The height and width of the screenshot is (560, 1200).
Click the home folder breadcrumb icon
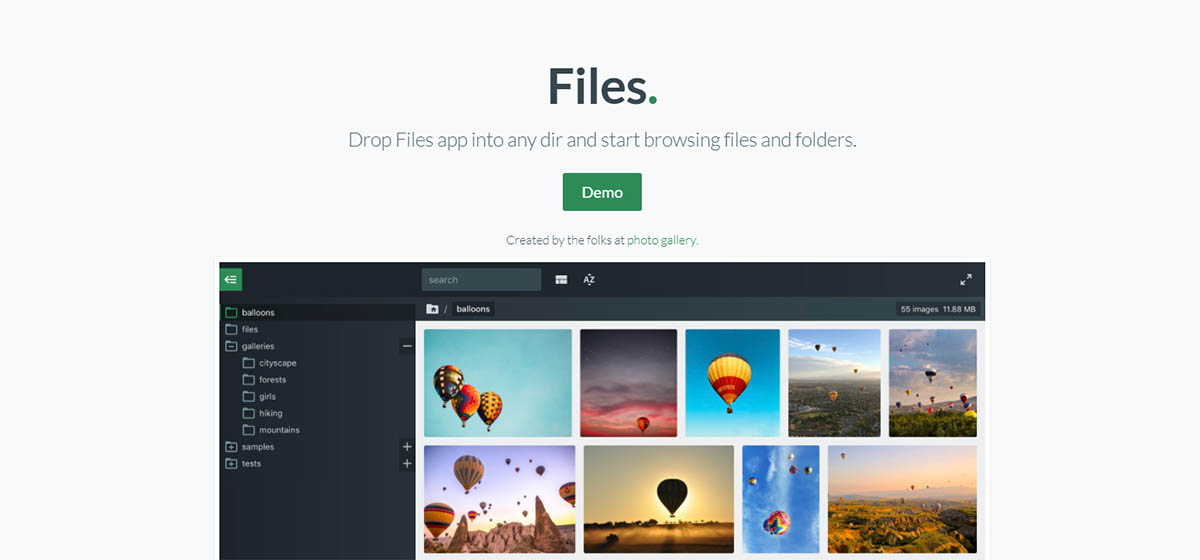click(x=432, y=309)
